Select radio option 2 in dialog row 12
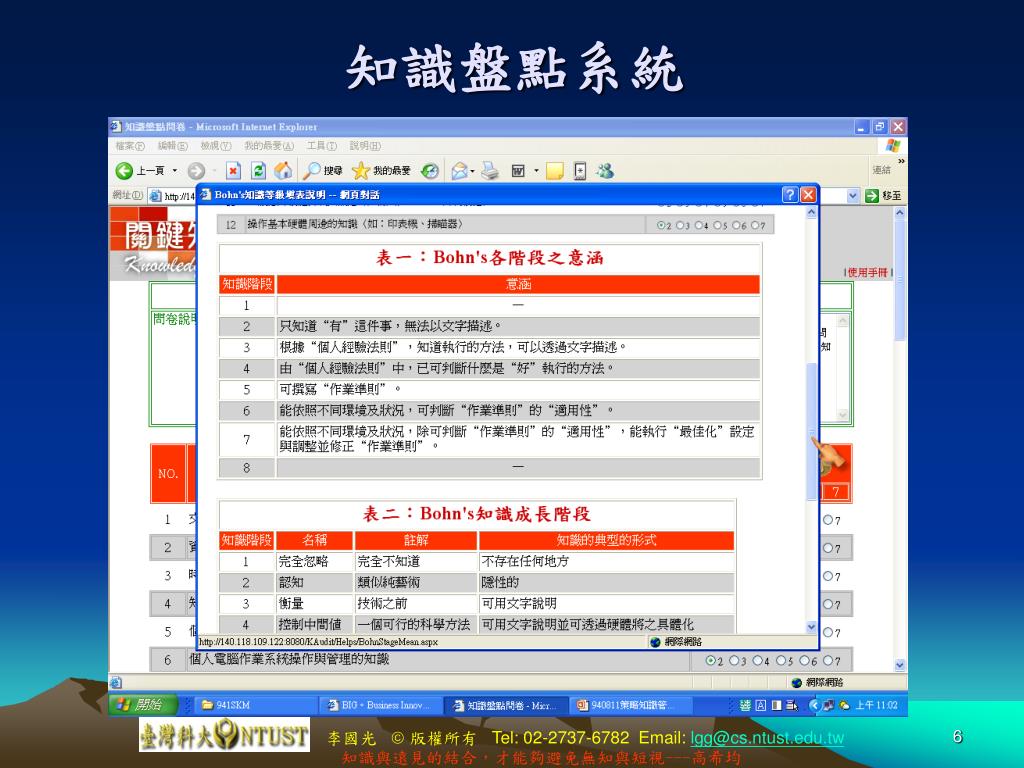 tap(661, 225)
